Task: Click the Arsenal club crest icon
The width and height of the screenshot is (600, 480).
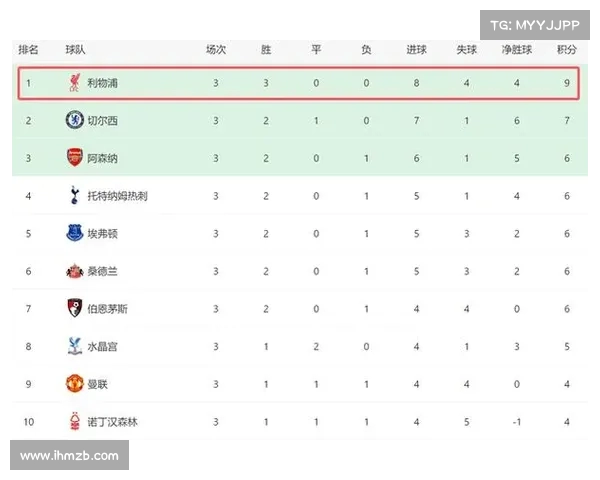Action: click(x=75, y=158)
